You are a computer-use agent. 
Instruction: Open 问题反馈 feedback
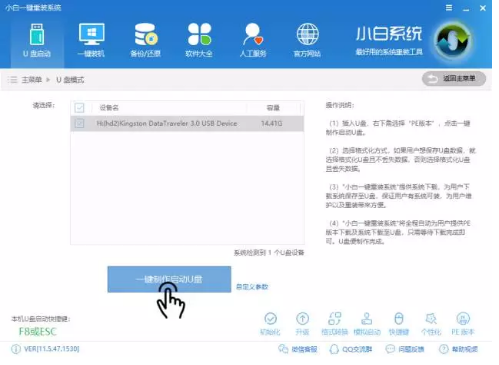[x=405, y=349]
